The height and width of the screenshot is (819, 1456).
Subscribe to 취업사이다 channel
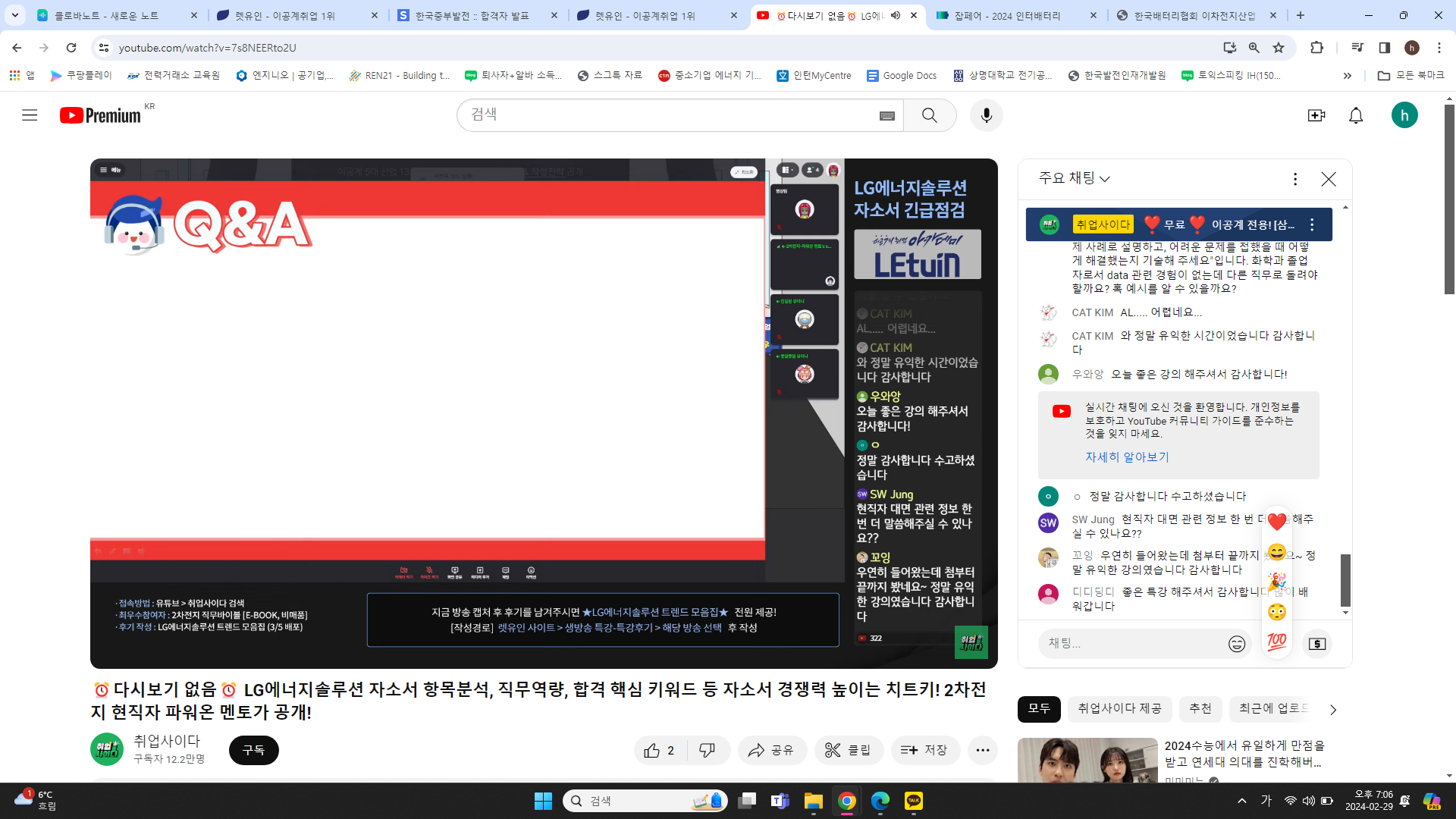pyautogui.click(x=253, y=750)
